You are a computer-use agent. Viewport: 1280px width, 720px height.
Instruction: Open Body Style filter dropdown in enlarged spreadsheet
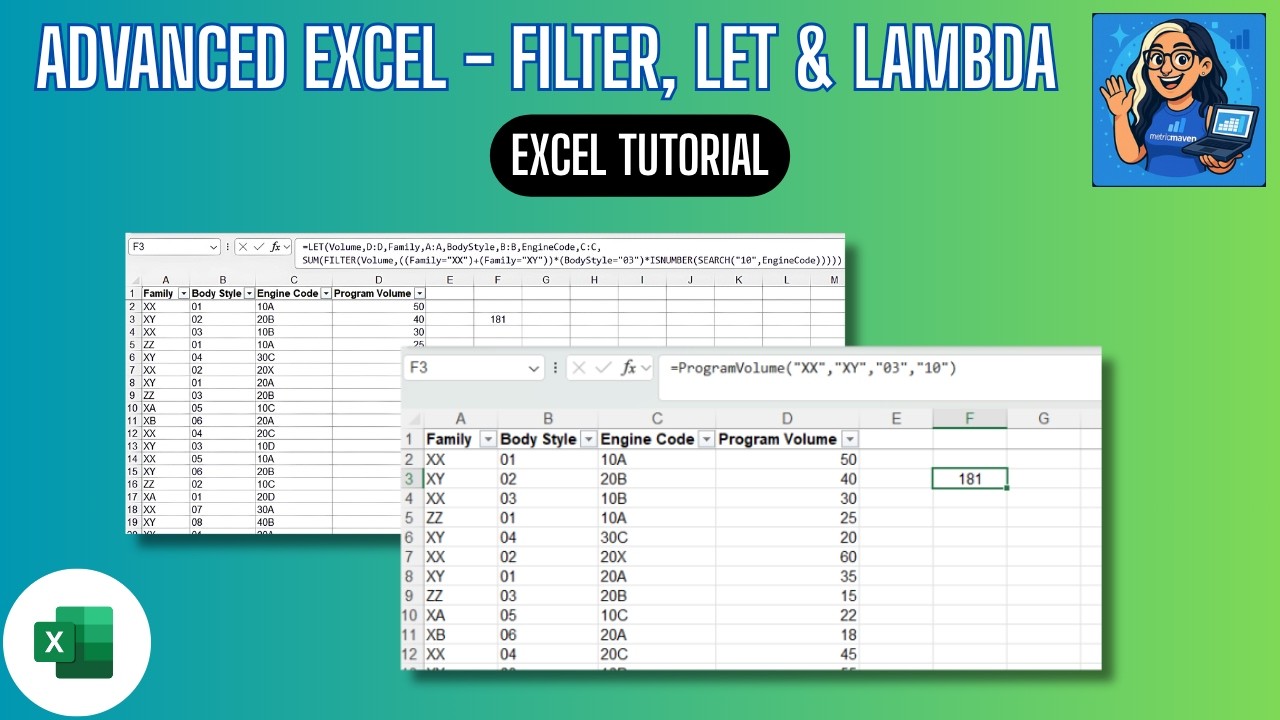point(588,439)
